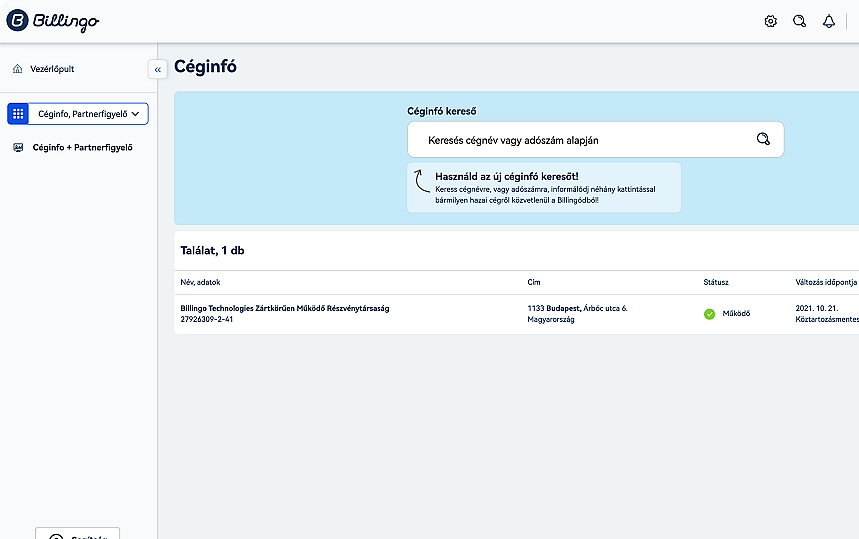Click the Céginfo + Partnerfigyelő monitor icon
Viewport: 859px width, 539px height.
pos(17,147)
